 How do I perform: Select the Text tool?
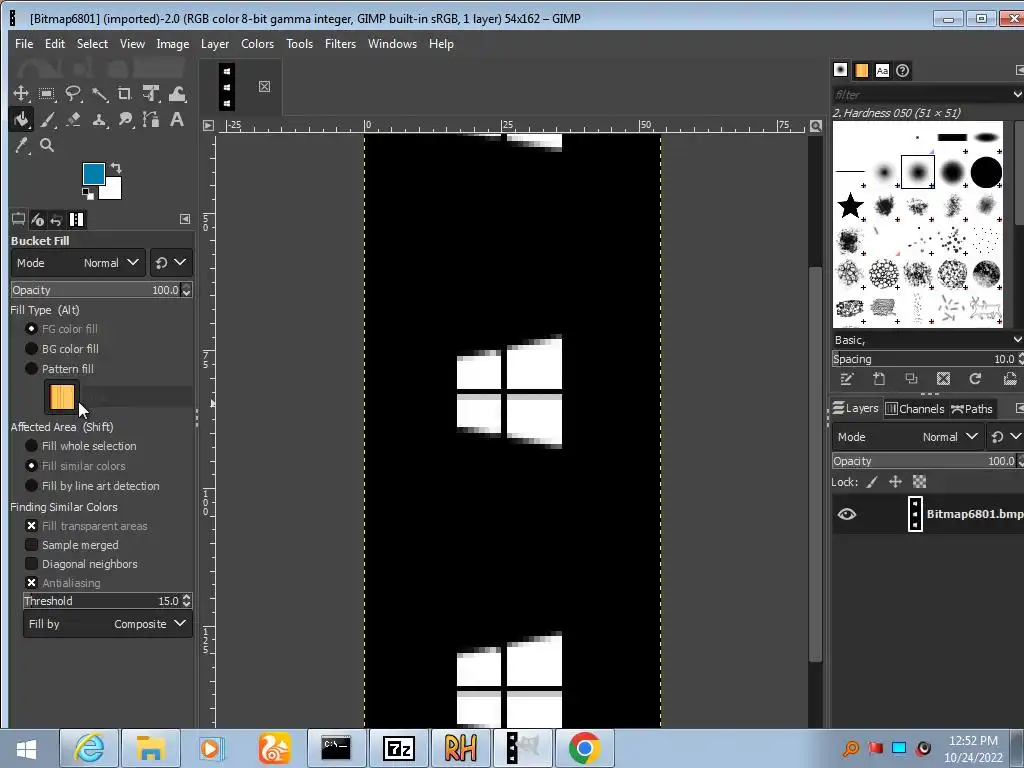tap(177, 120)
